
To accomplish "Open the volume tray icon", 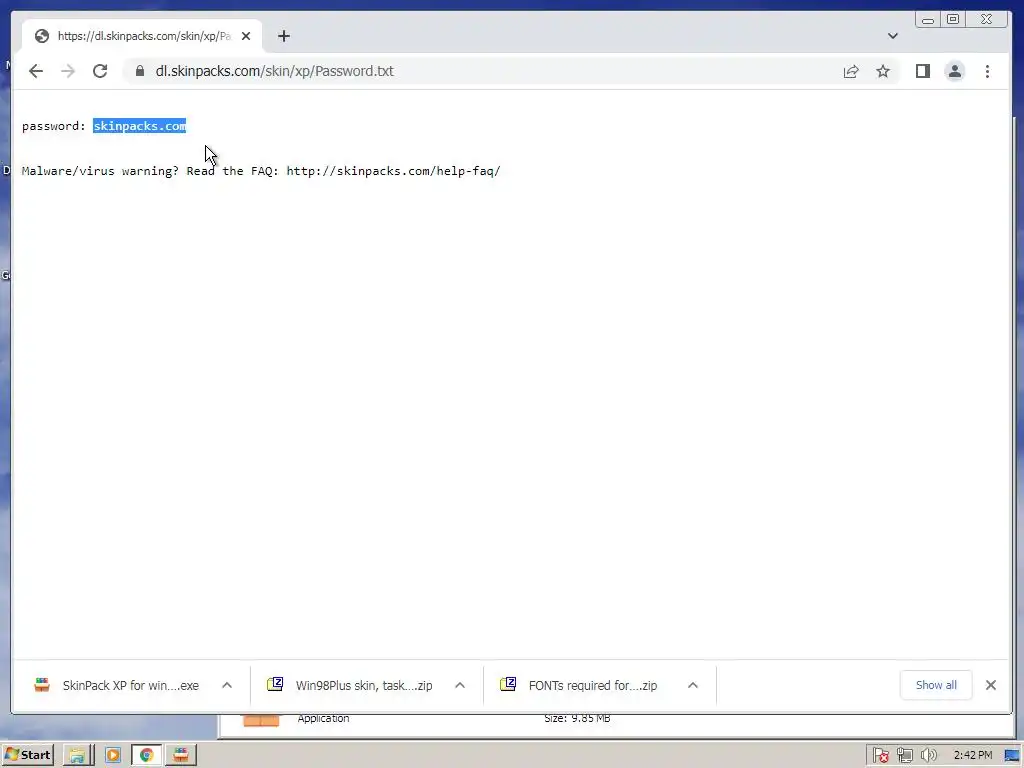I will pos(928,756).
